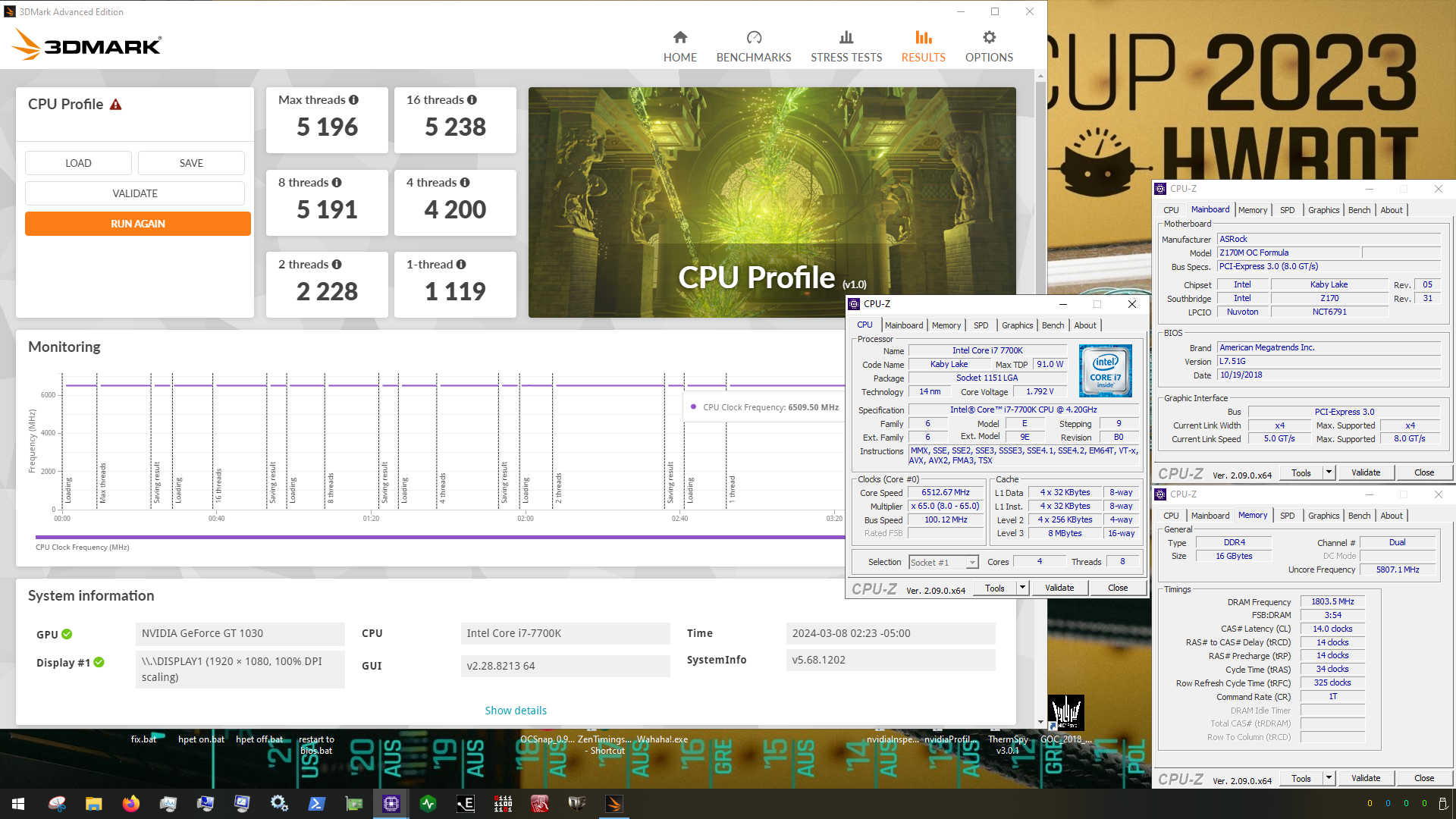Click the green check icon beside Display #1
Screen dimensions: 1456x819
point(99,662)
